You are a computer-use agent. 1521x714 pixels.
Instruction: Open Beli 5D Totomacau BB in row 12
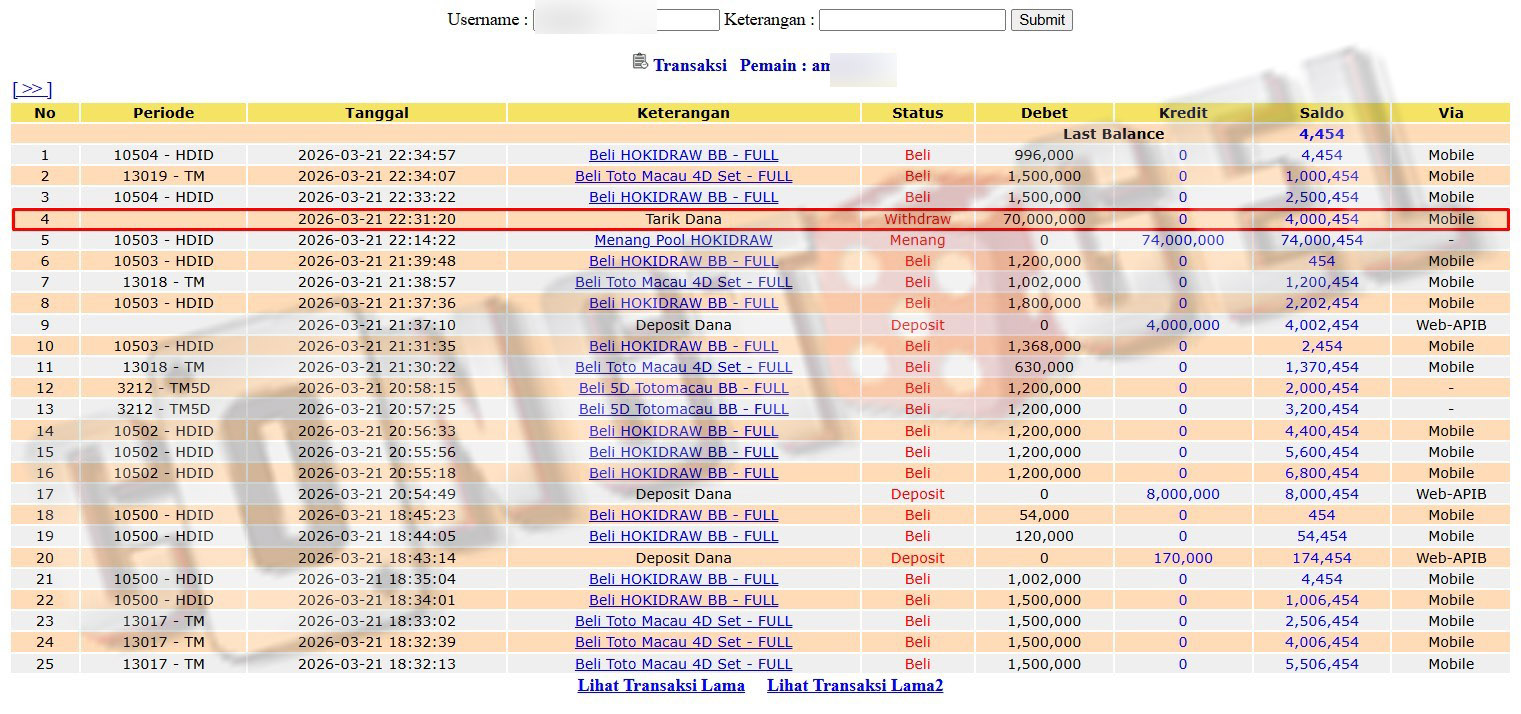click(683, 388)
